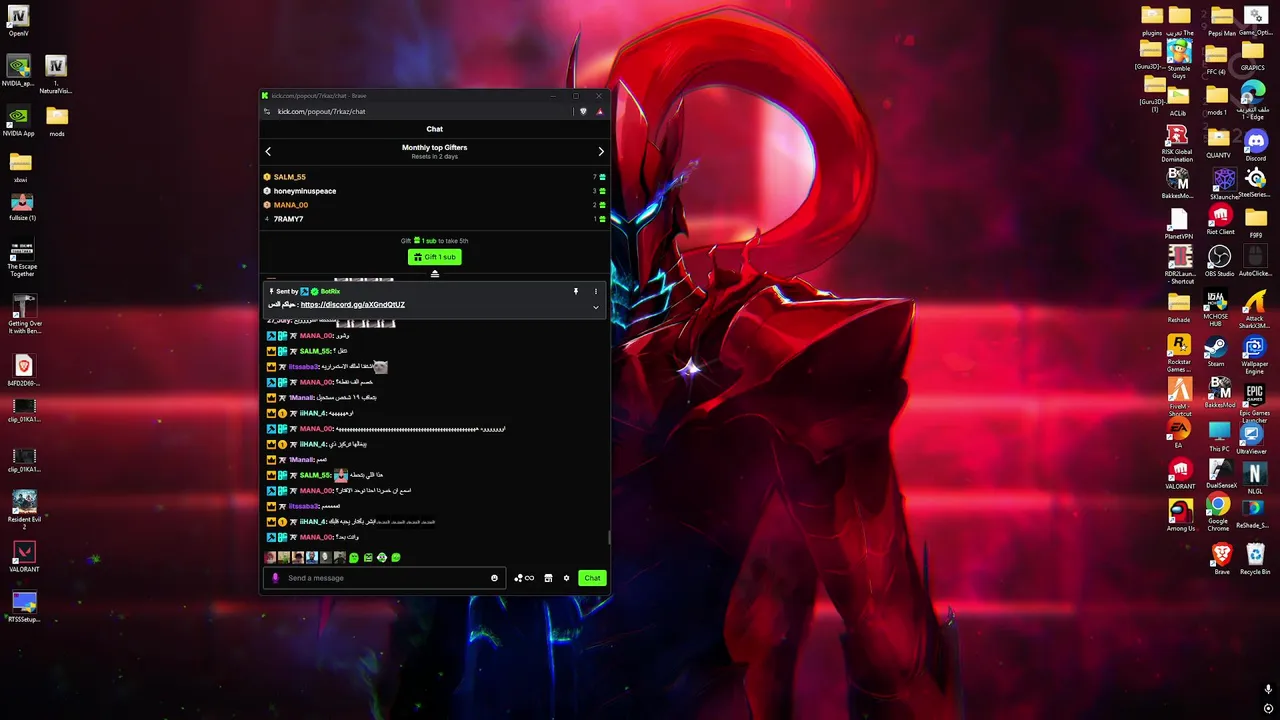Image resolution: width=1280 pixels, height=720 pixels.
Task: Open Google Chrome desktop shortcut
Action: (x=1218, y=511)
